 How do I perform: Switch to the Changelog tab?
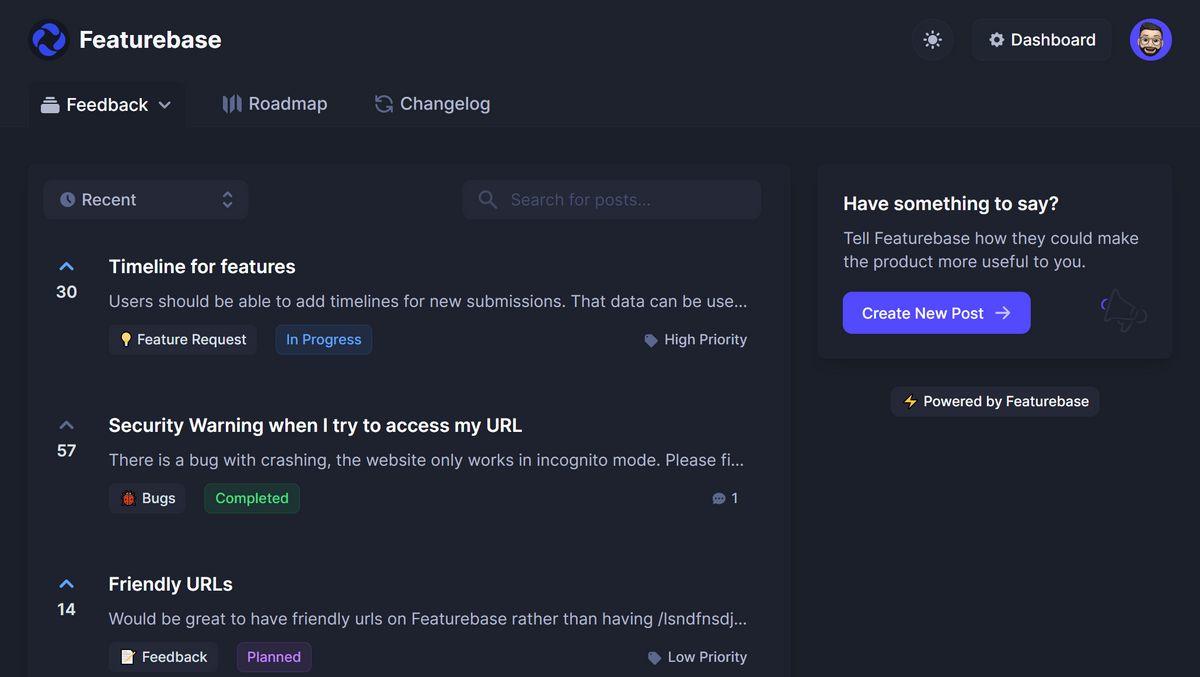pos(433,104)
